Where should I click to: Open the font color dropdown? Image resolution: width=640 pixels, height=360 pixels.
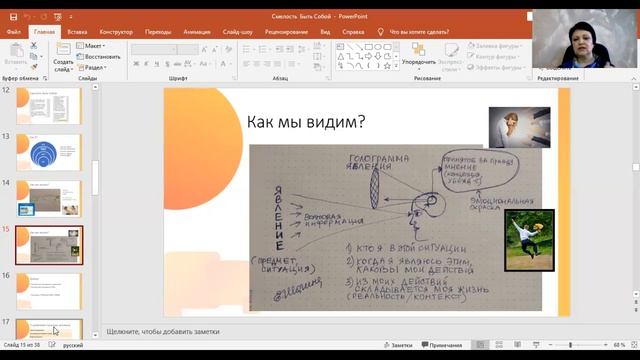(x=225, y=64)
